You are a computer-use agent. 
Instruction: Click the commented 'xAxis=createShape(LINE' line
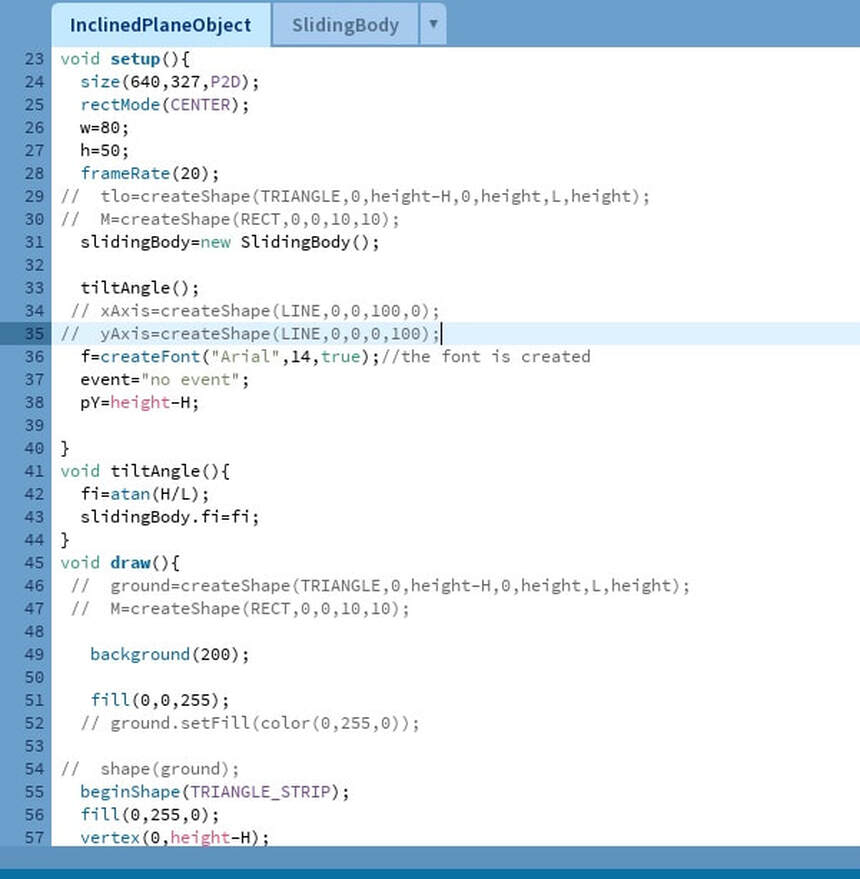tap(255, 311)
